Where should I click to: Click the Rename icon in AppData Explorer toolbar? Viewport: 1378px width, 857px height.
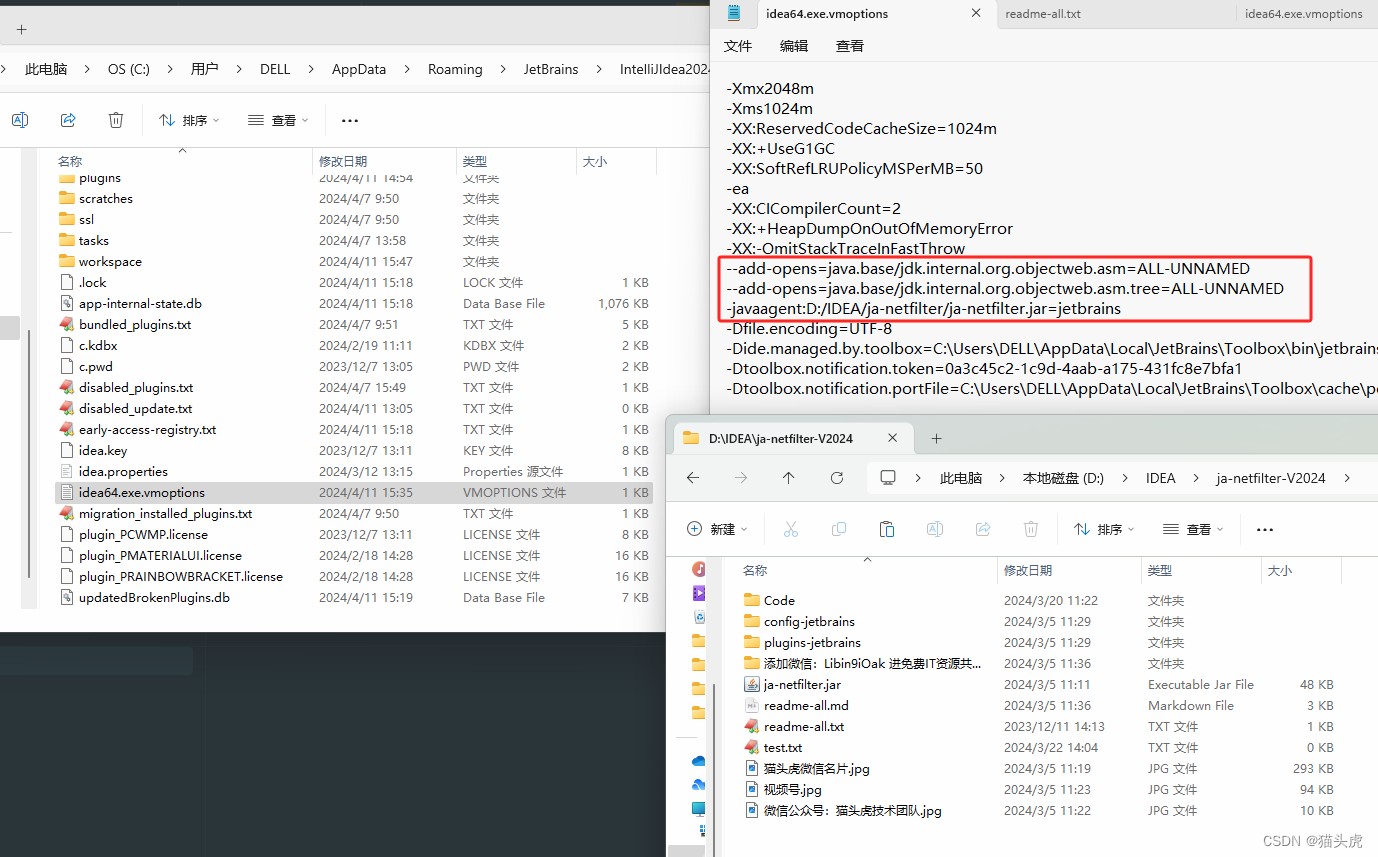(20, 120)
